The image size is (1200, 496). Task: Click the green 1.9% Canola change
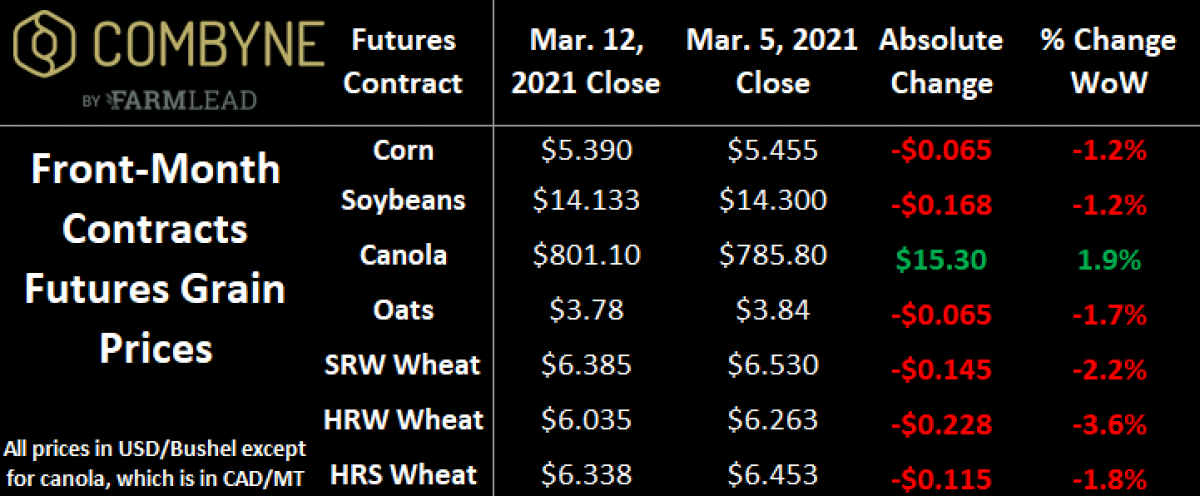click(x=1108, y=259)
